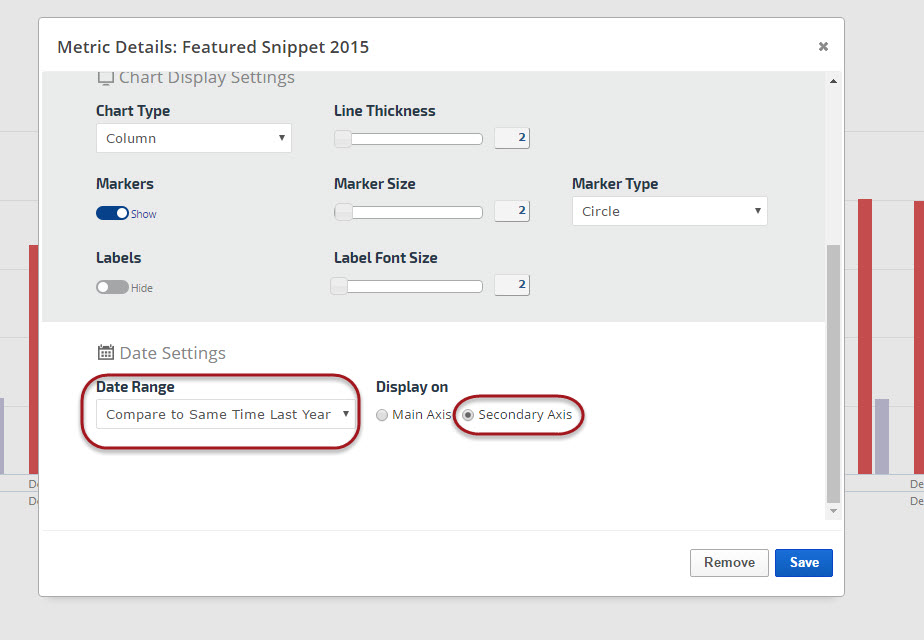Click the calendar icon beside Date Settings
This screenshot has width=924, height=640.
[105, 353]
